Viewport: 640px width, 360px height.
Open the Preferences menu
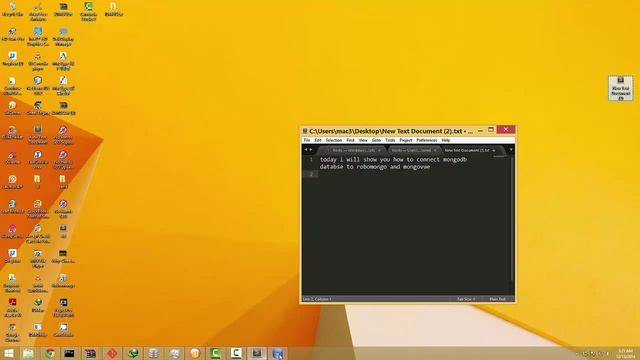427,140
